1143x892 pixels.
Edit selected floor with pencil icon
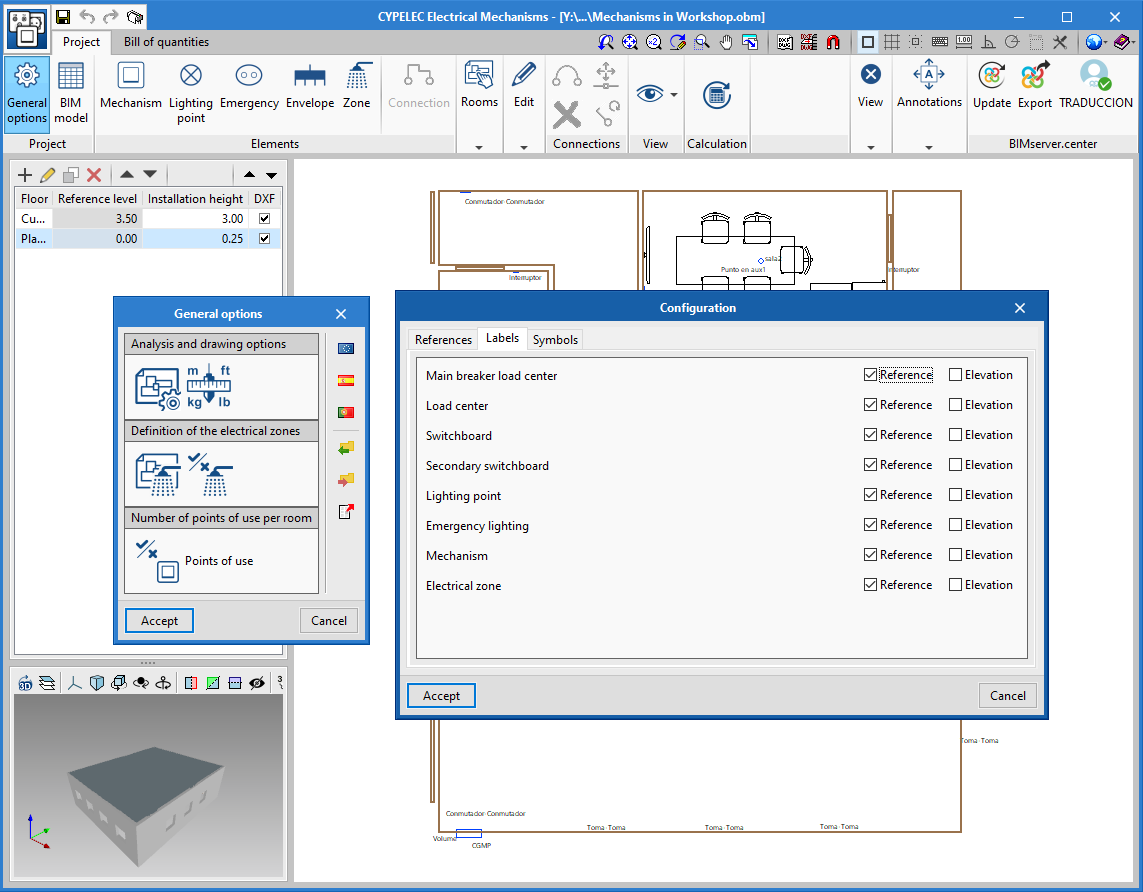pyautogui.click(x=47, y=175)
